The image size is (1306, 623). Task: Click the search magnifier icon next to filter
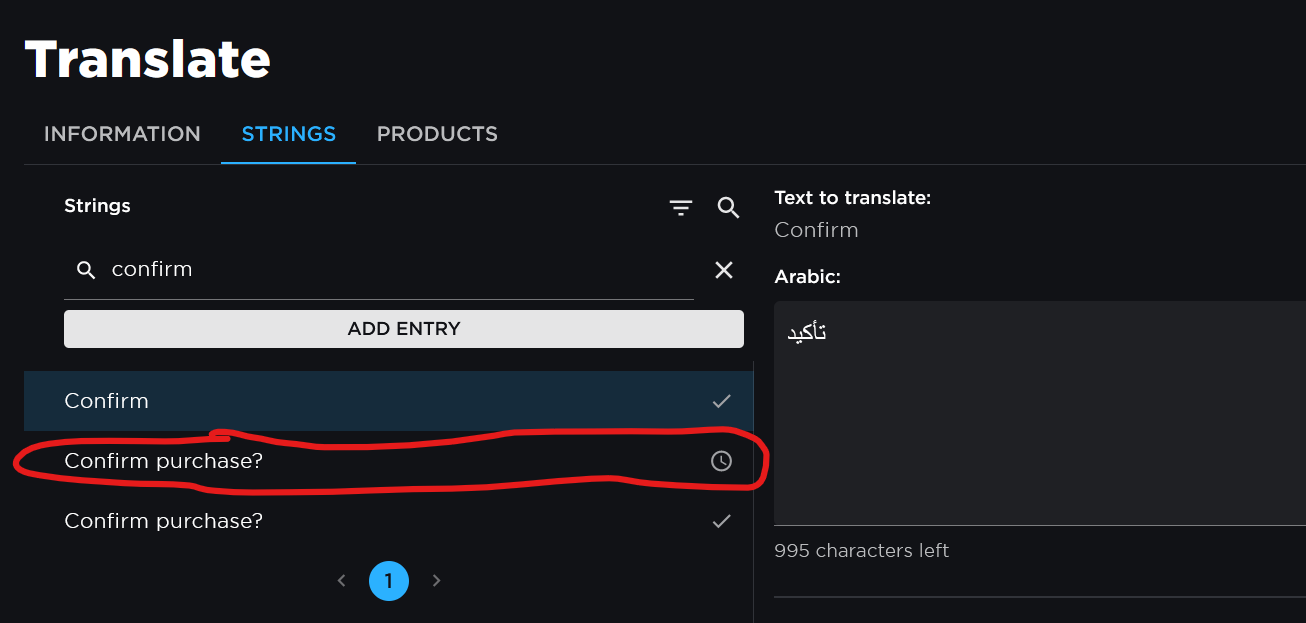728,207
